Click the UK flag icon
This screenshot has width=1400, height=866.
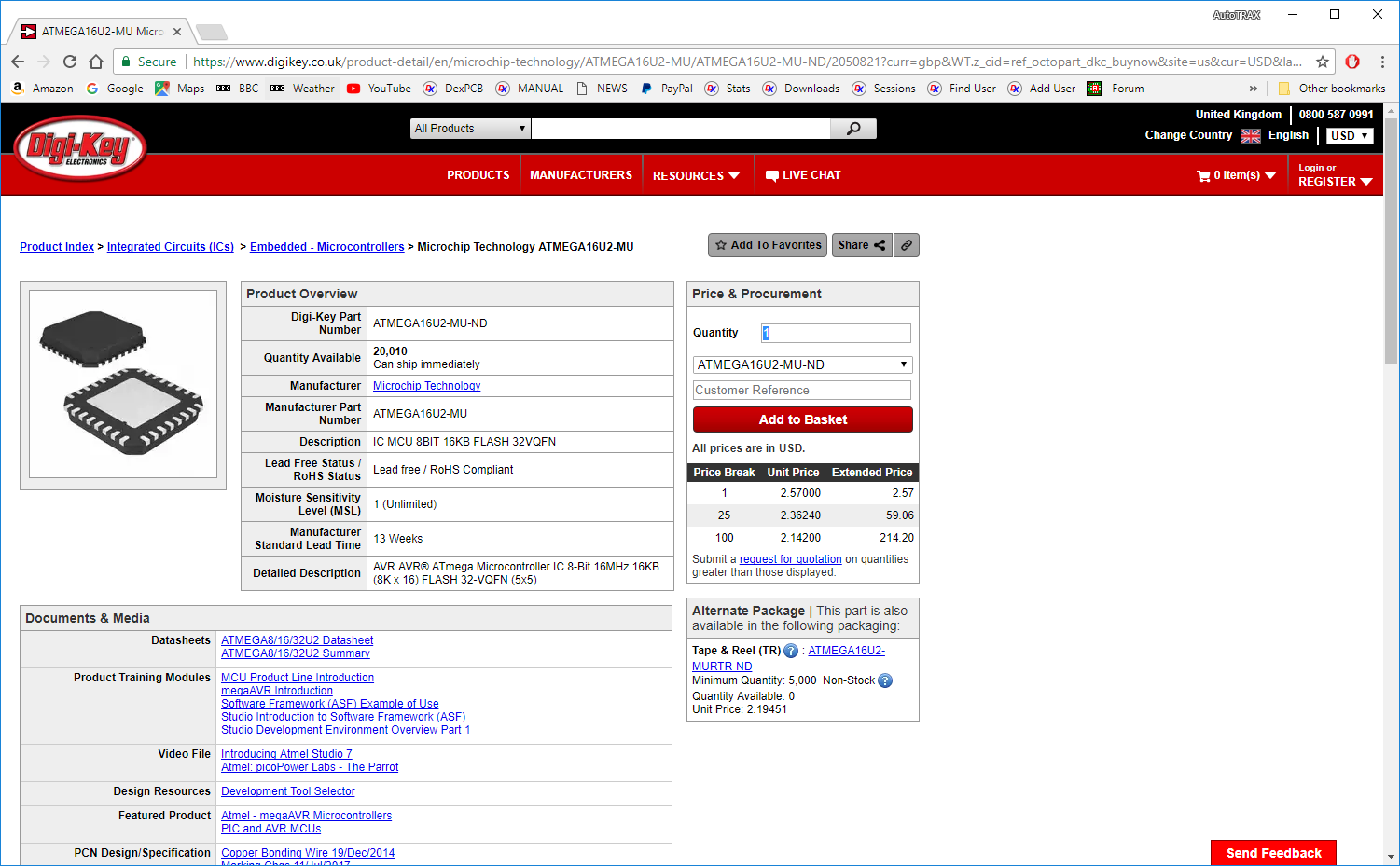1251,136
